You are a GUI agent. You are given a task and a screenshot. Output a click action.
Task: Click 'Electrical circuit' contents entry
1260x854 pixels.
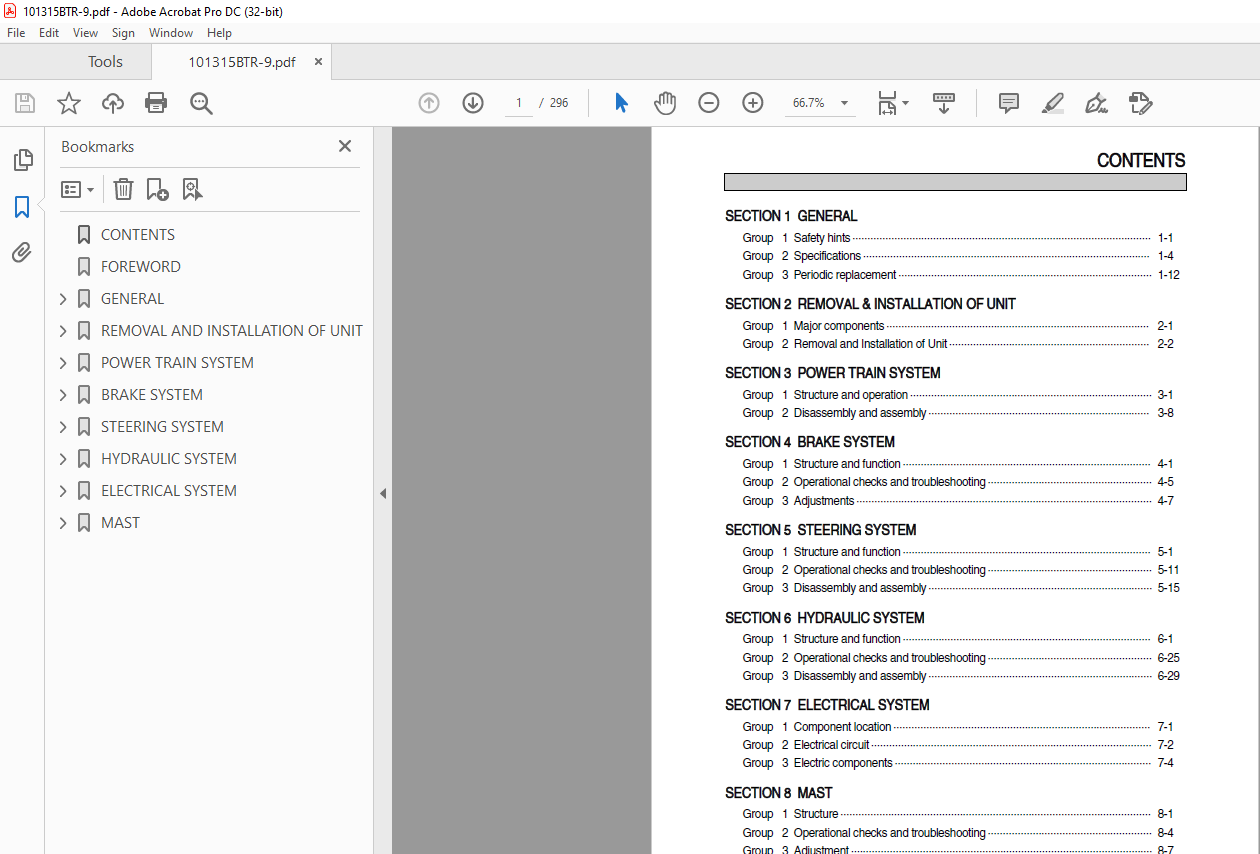832,745
